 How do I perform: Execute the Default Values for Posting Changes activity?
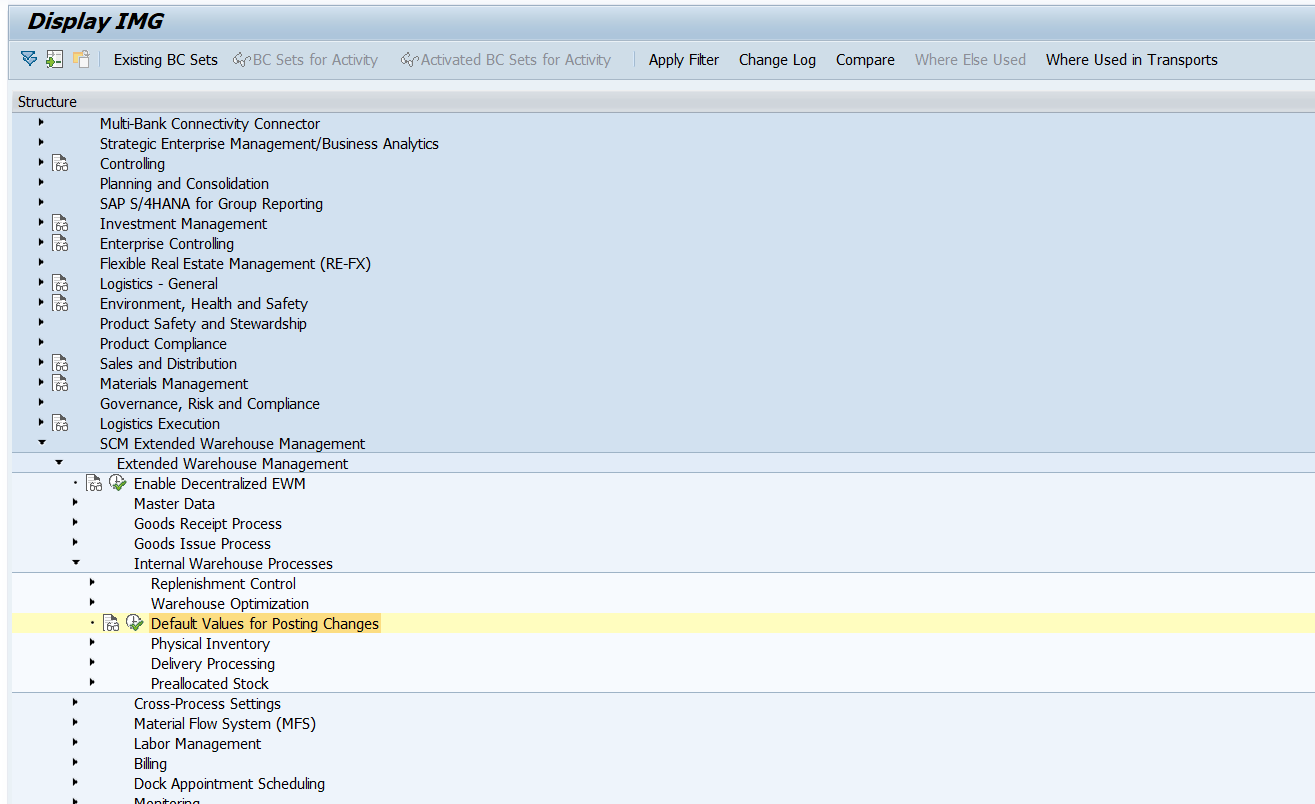pos(135,622)
